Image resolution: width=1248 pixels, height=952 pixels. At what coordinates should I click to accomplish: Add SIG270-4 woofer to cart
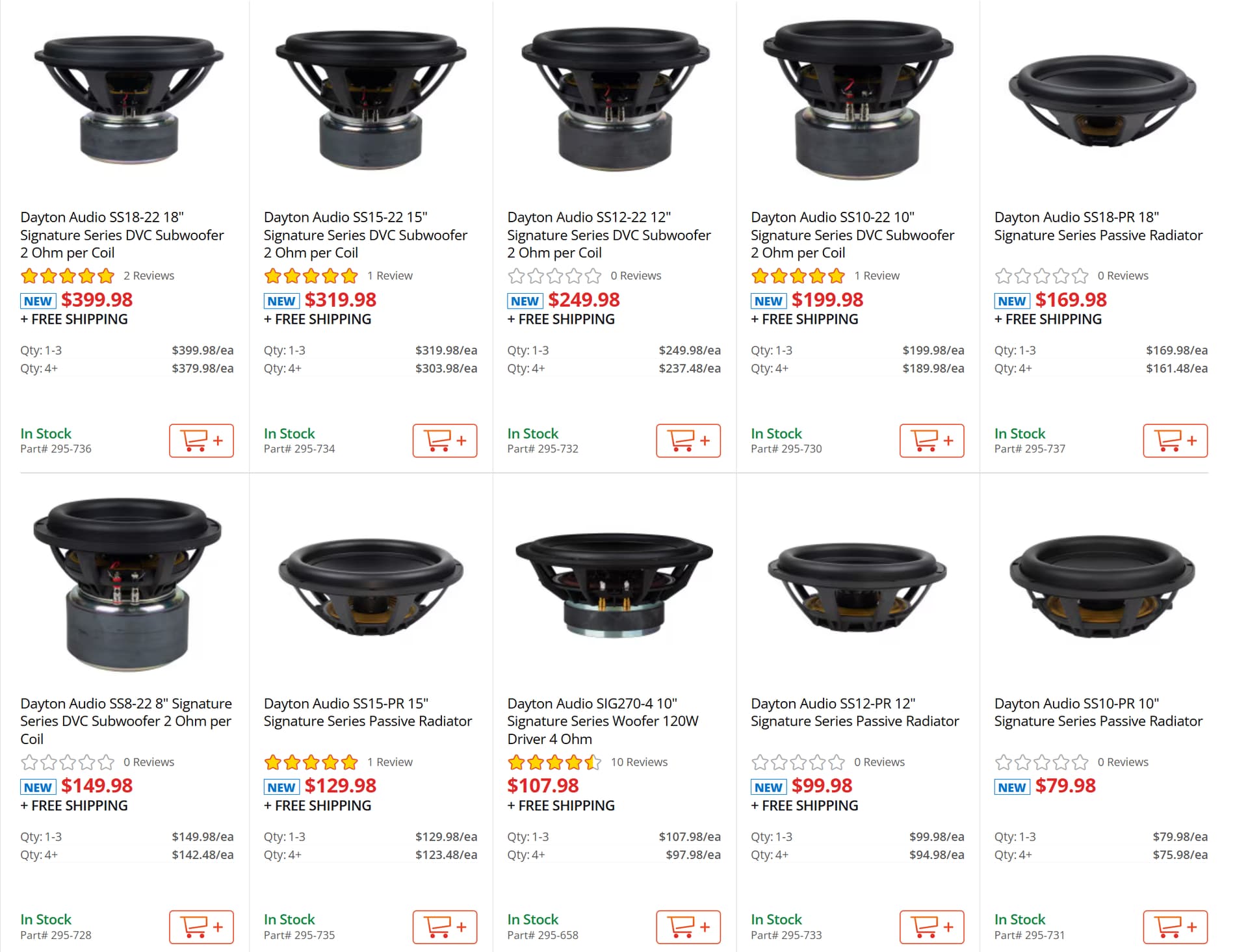click(688, 927)
